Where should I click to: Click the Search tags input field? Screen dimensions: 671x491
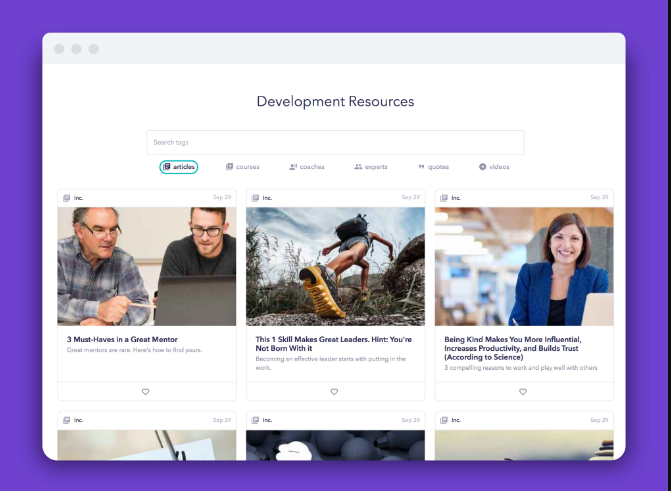(335, 142)
